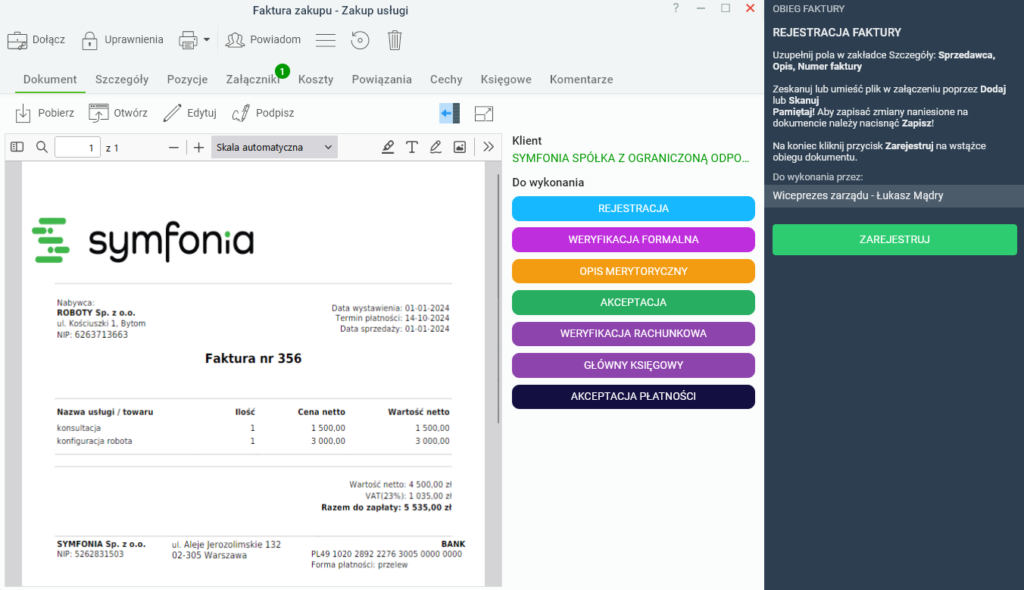Click the Faktura nr 356 heading
The width and height of the screenshot is (1024, 590).
pyautogui.click(x=253, y=359)
